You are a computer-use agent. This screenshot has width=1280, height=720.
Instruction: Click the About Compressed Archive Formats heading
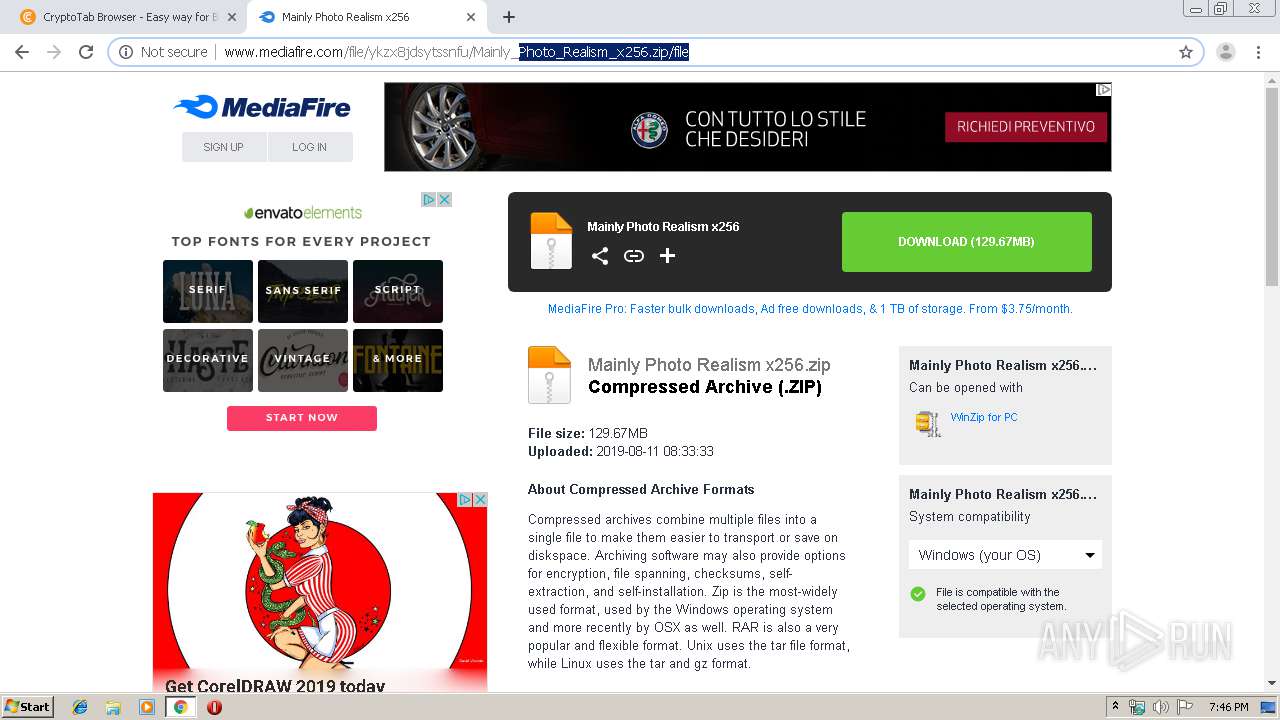click(x=641, y=489)
